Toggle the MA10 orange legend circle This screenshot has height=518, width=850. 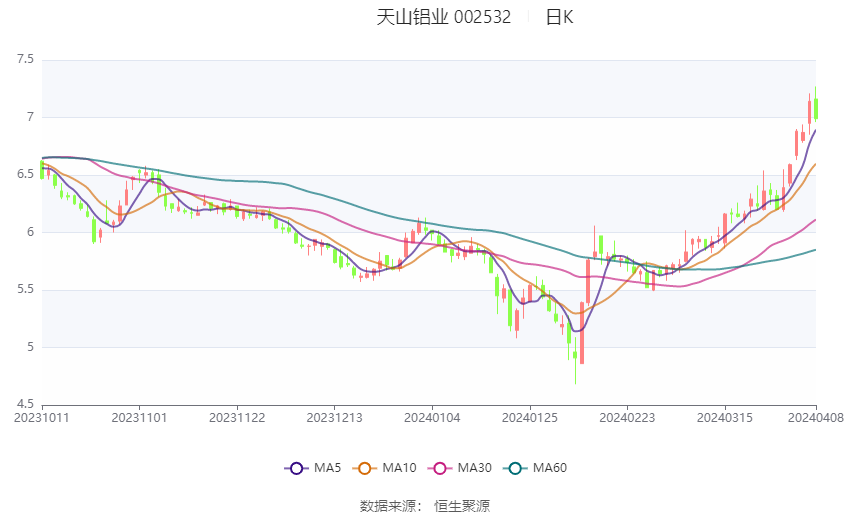(364, 468)
